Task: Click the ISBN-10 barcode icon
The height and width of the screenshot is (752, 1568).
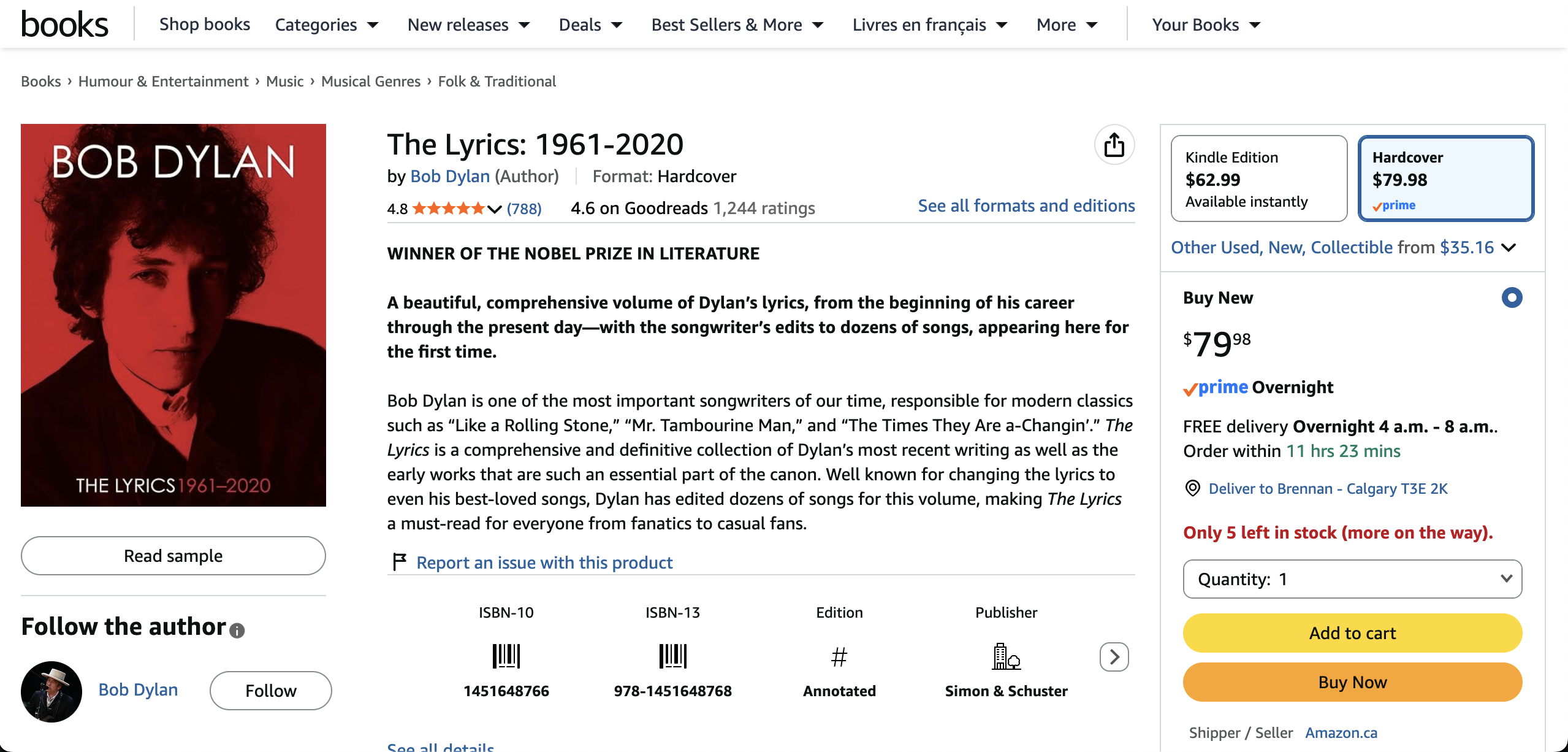Action: [x=506, y=656]
